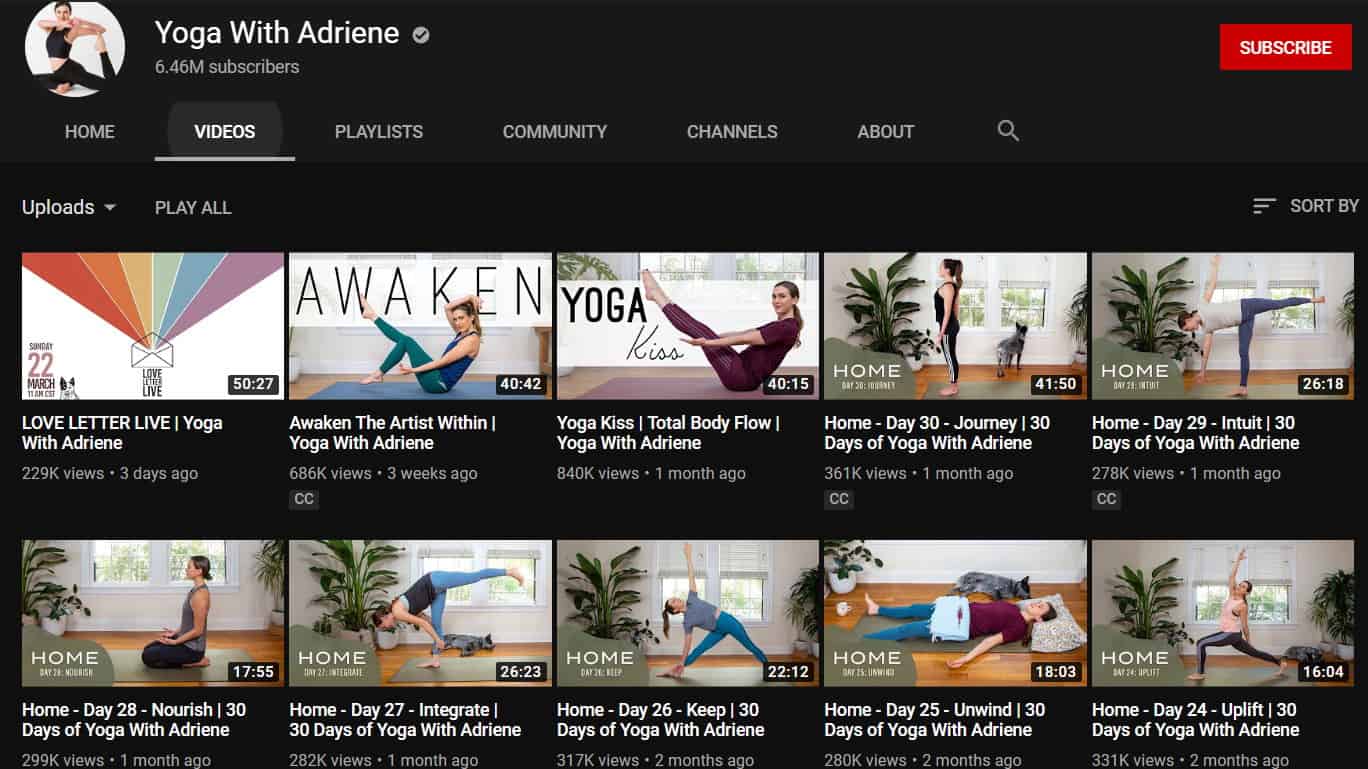Click the Yoga With Adriene channel avatar
The height and width of the screenshot is (769, 1368).
(75, 48)
